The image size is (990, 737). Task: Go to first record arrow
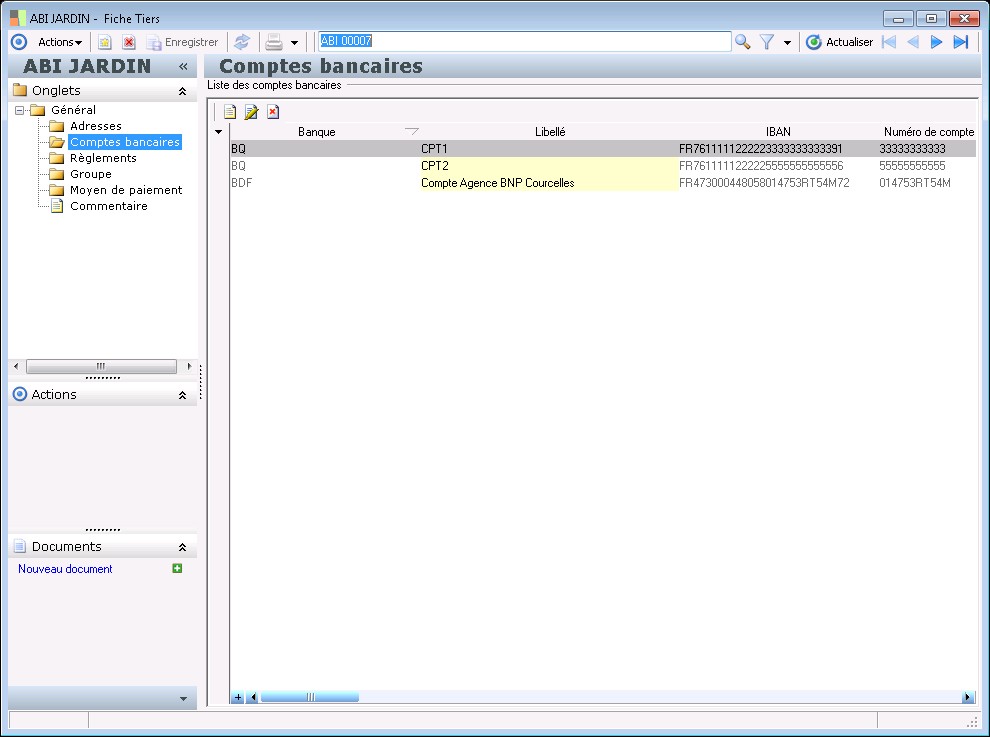pos(889,42)
